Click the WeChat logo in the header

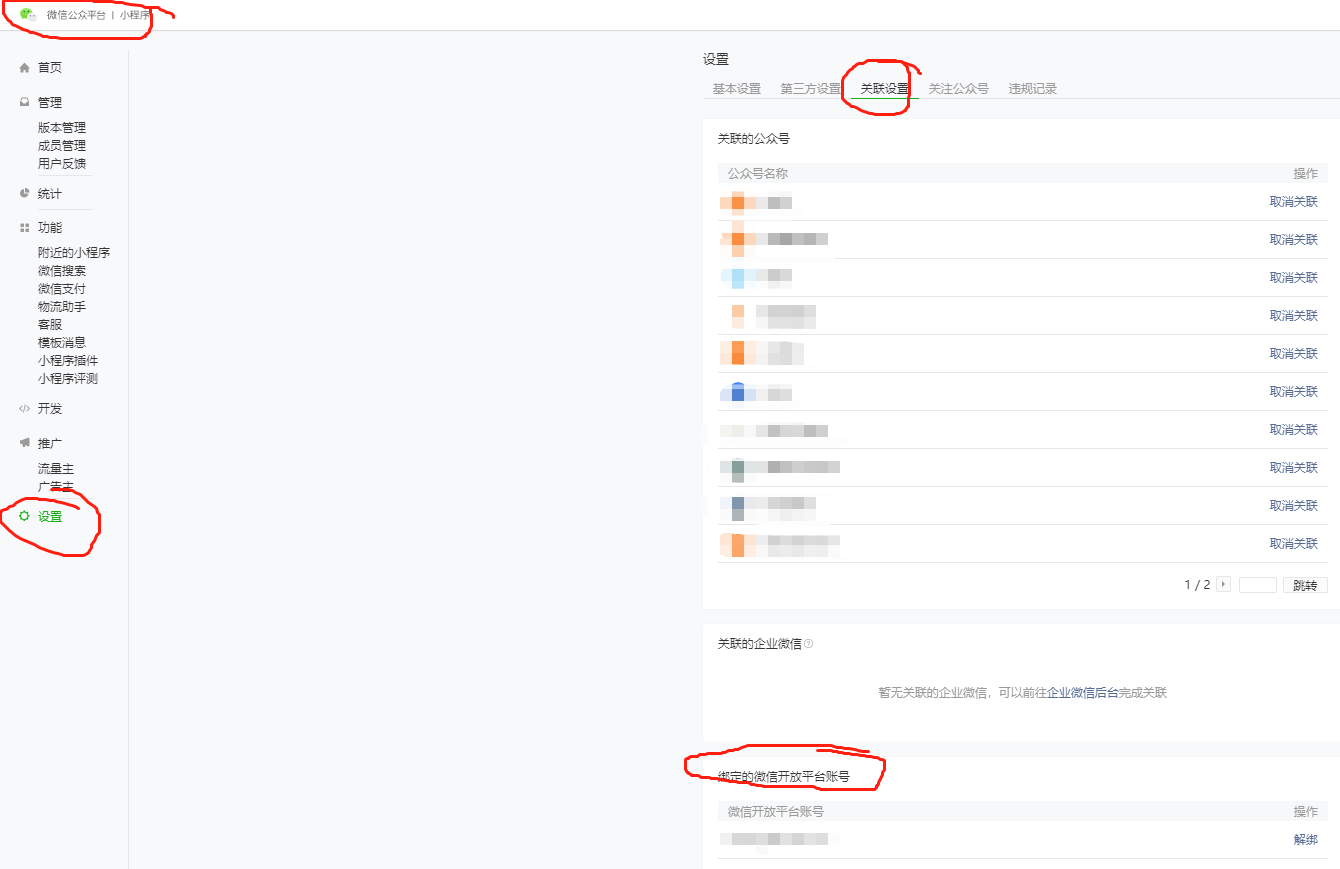[28, 15]
